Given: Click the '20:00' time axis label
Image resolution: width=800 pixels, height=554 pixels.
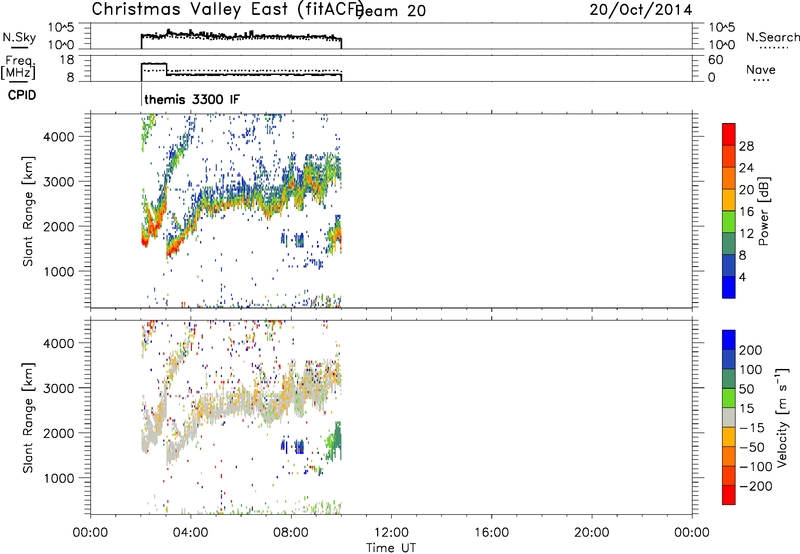Looking at the screenshot, I should [x=591, y=533].
